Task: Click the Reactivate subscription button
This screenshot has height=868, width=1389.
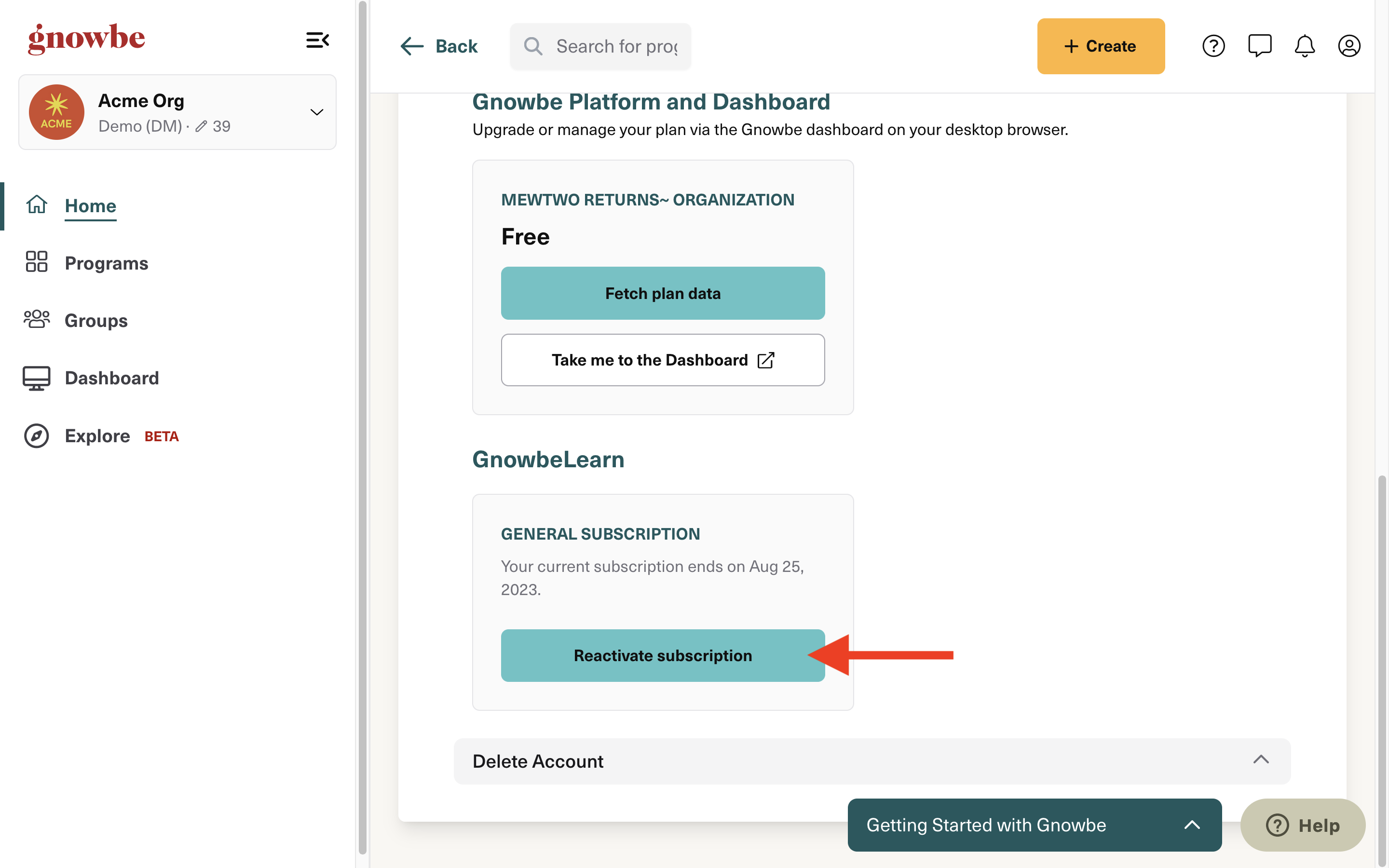Action: point(663,656)
